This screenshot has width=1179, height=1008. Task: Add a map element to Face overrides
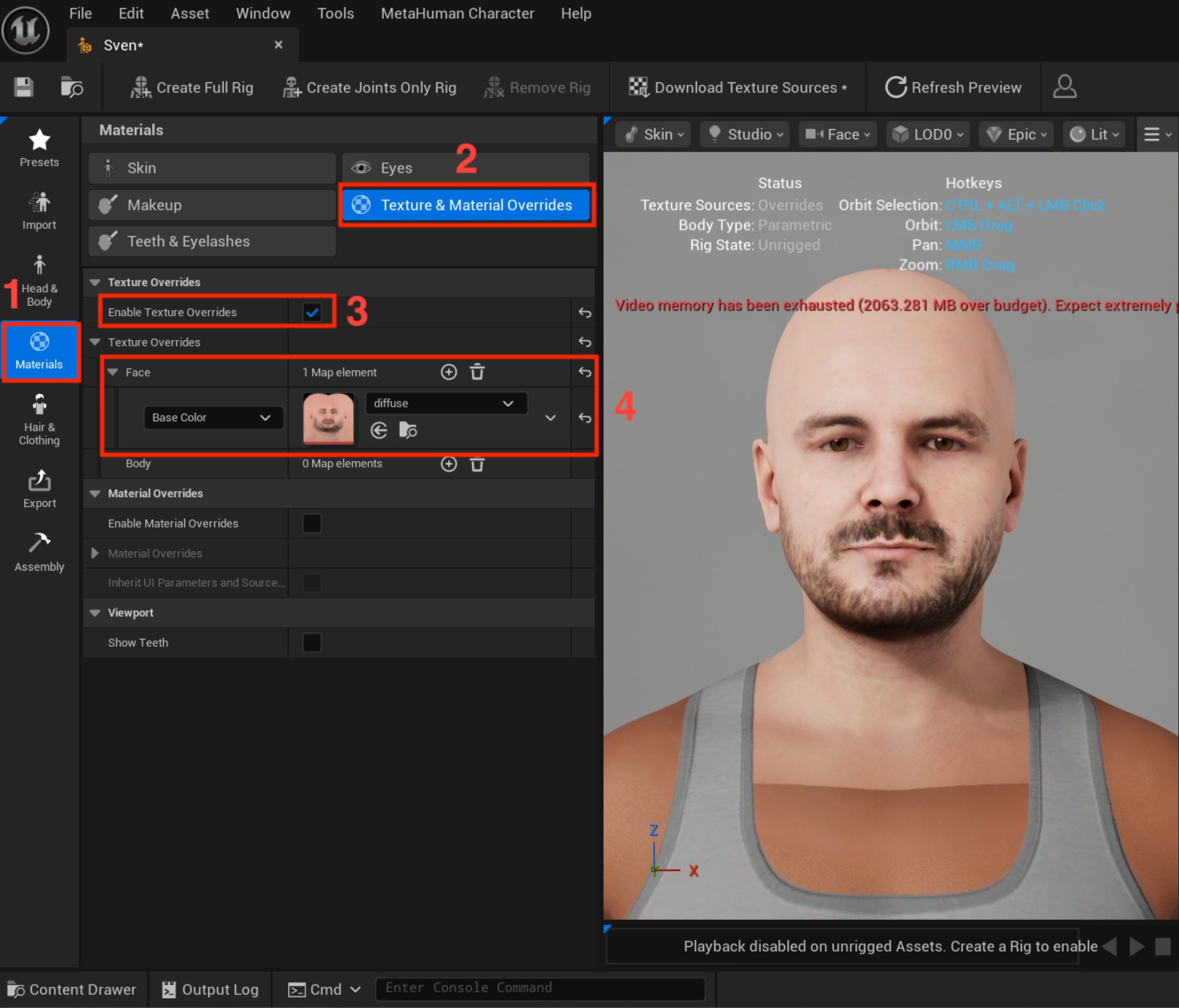pos(449,372)
